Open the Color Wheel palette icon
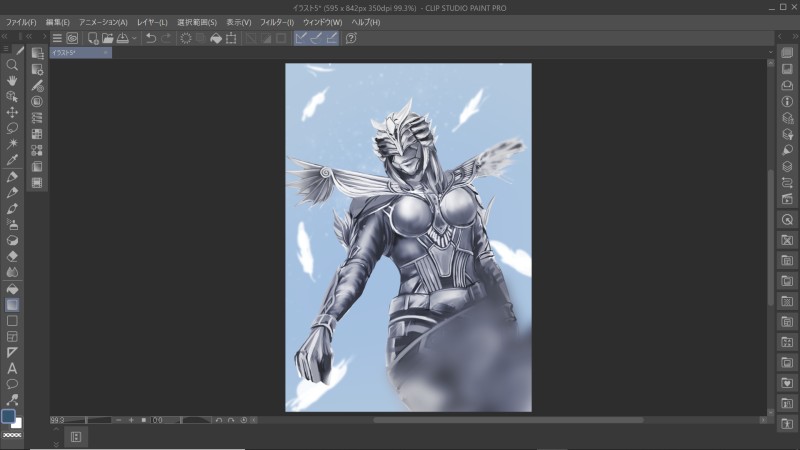 [x=37, y=102]
